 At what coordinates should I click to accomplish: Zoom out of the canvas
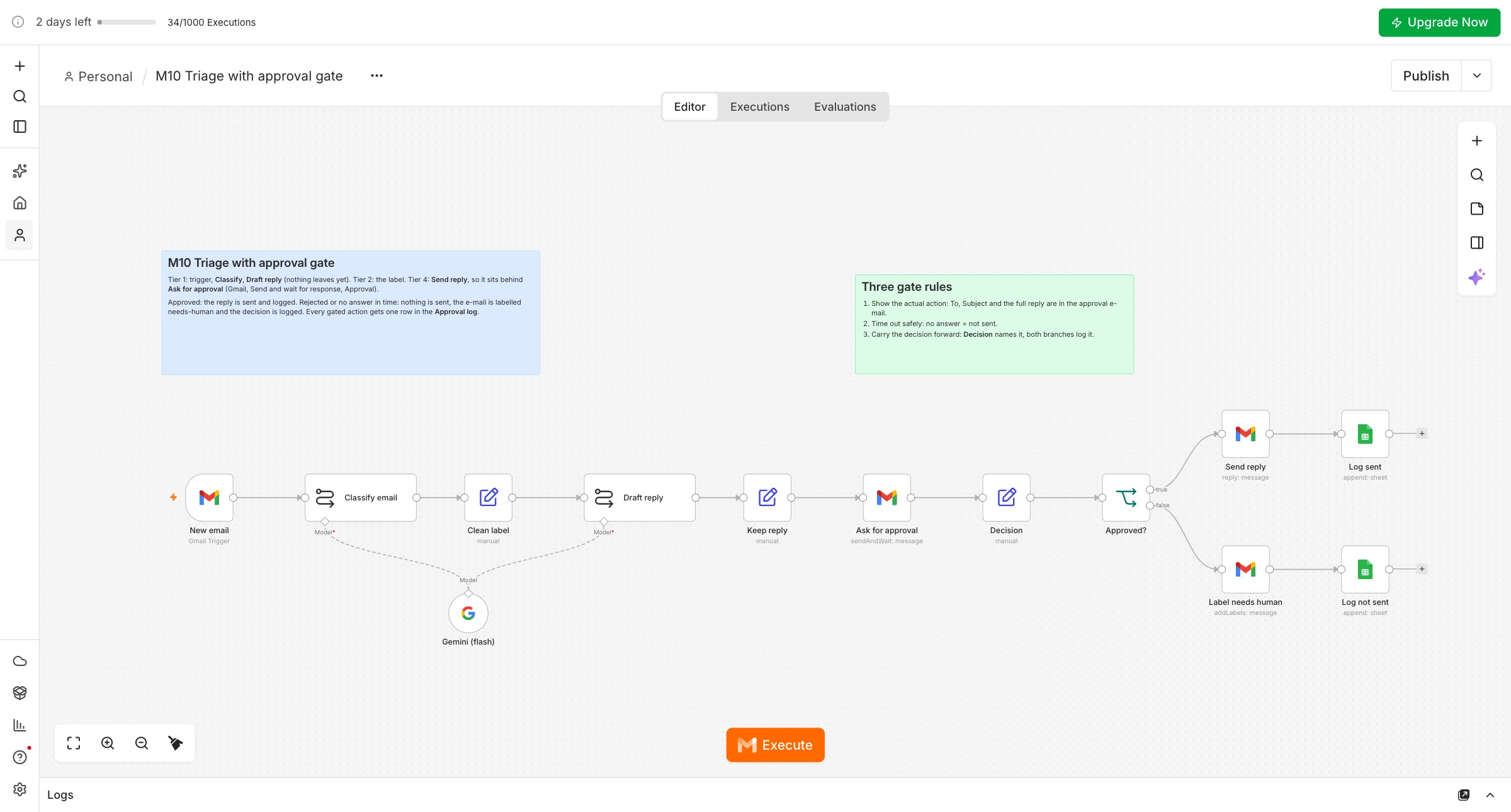click(142, 743)
